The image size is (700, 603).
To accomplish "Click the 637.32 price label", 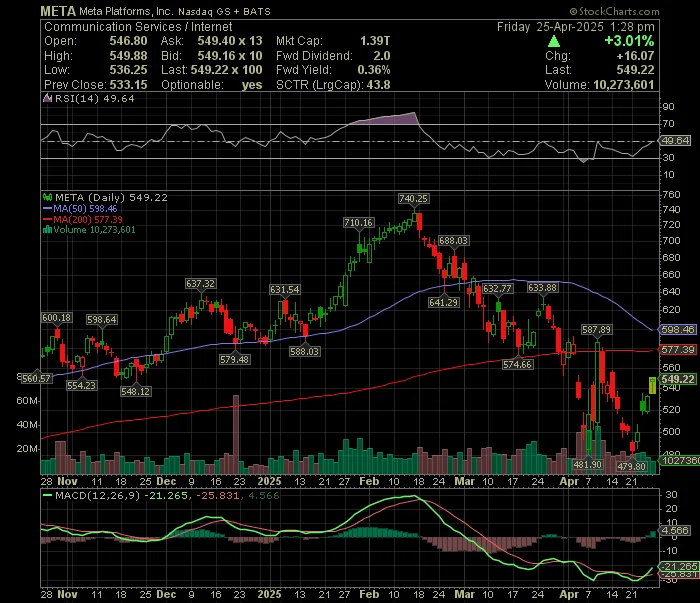I will 200,283.
